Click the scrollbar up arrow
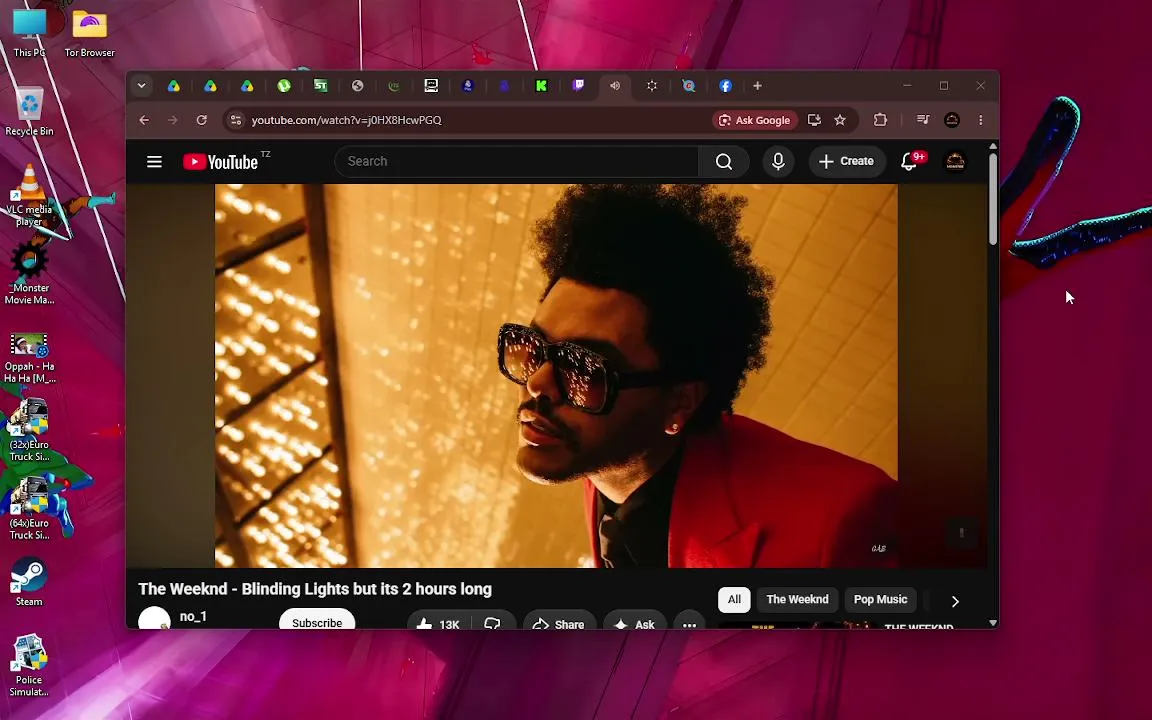The height and width of the screenshot is (720, 1152). coord(993,147)
